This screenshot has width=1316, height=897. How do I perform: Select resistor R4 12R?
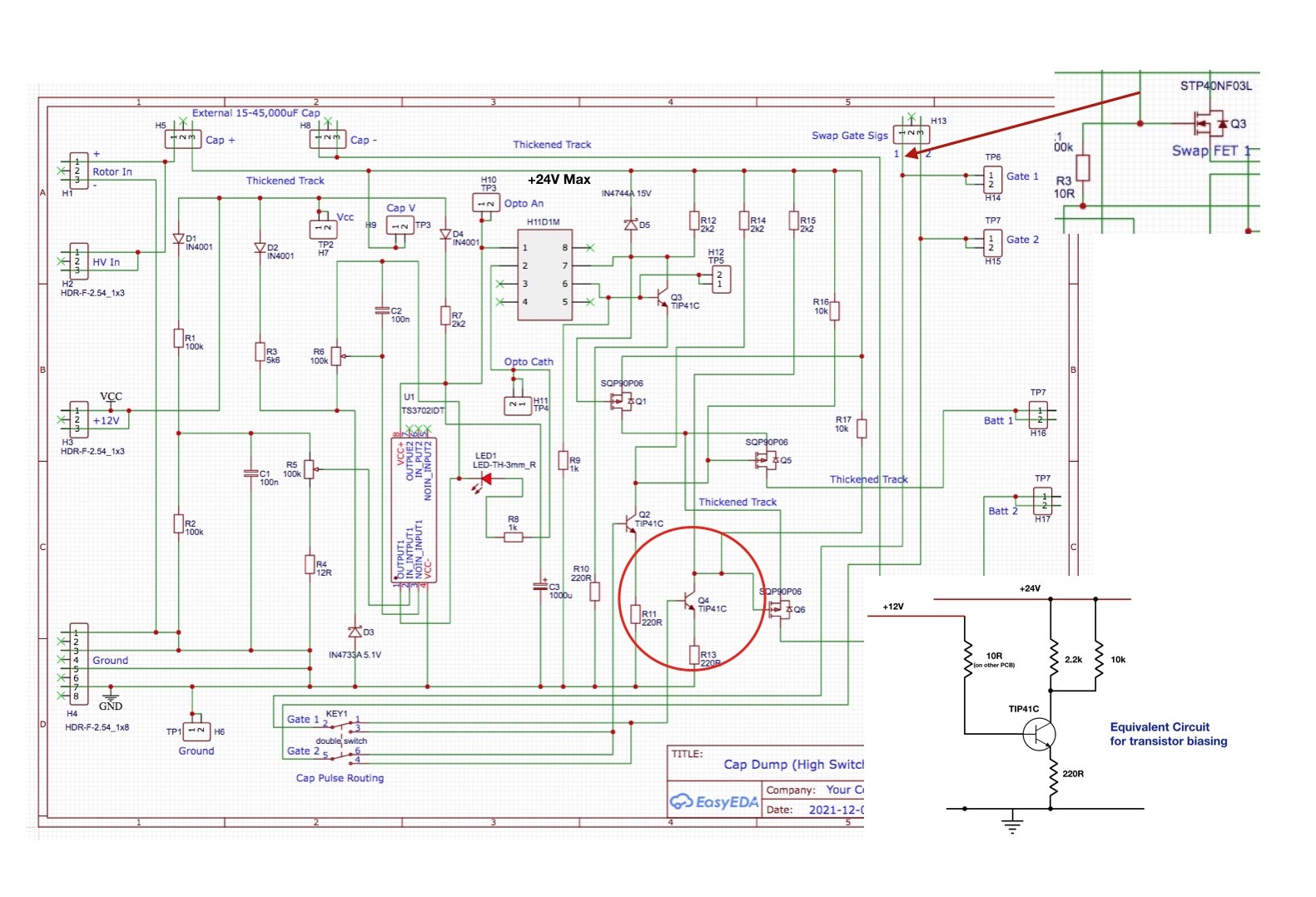pos(310,564)
